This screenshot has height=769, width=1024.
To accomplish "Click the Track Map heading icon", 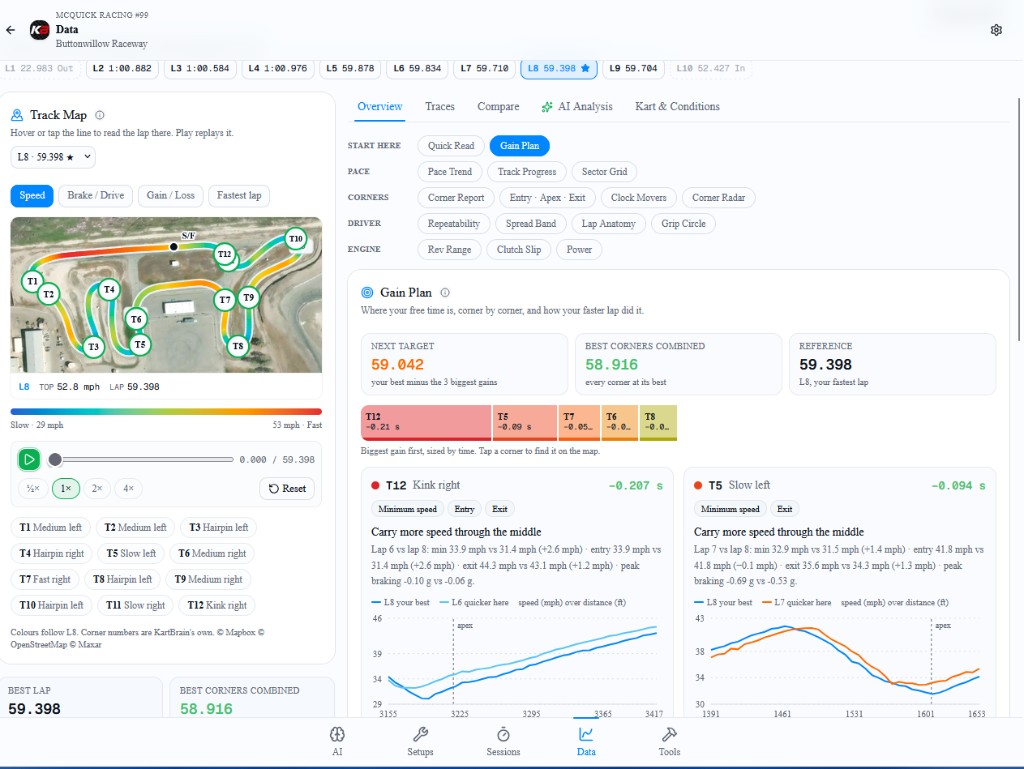I will (x=17, y=115).
